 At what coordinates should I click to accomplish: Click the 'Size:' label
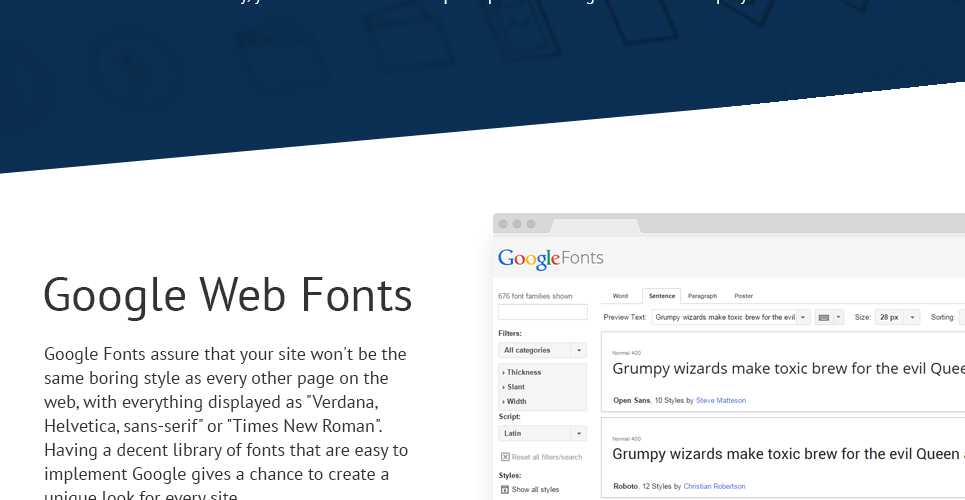(x=862, y=318)
